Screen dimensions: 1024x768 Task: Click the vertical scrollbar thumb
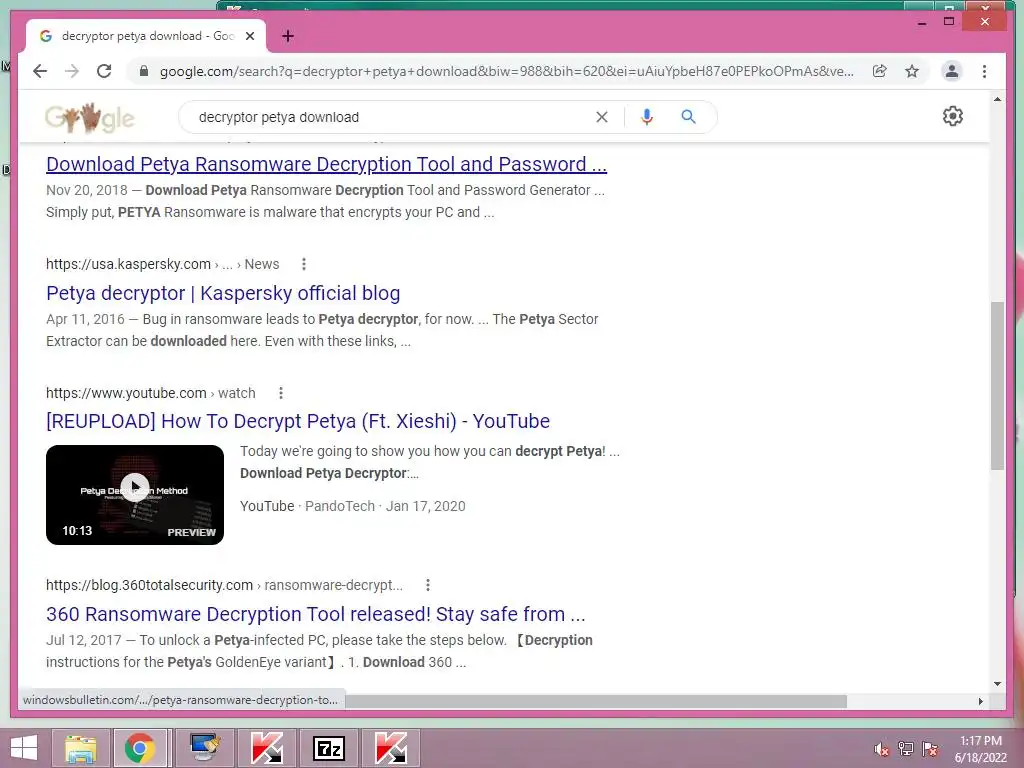click(997, 385)
